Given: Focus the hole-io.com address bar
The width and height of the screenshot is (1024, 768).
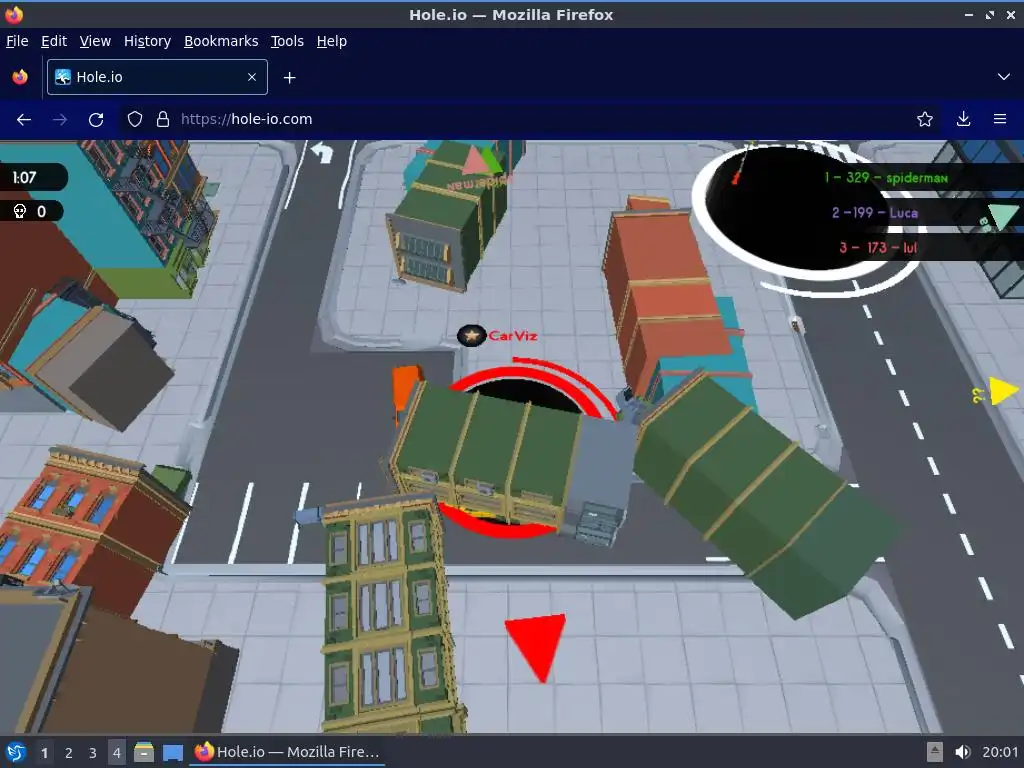Looking at the screenshot, I should tap(522, 120).
